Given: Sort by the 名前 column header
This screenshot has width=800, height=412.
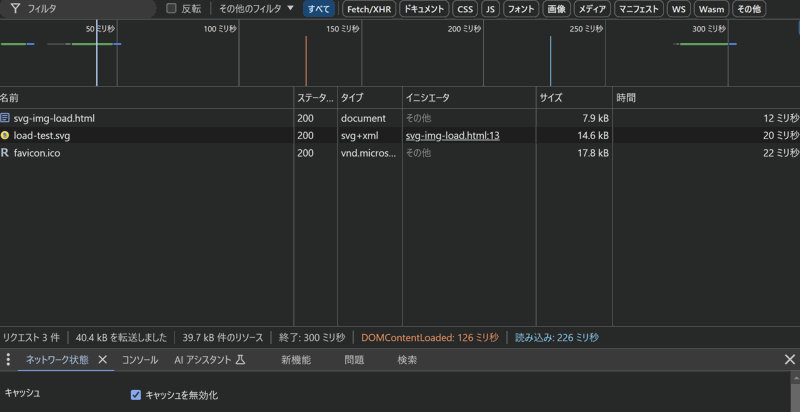Looking at the screenshot, I should [10, 98].
